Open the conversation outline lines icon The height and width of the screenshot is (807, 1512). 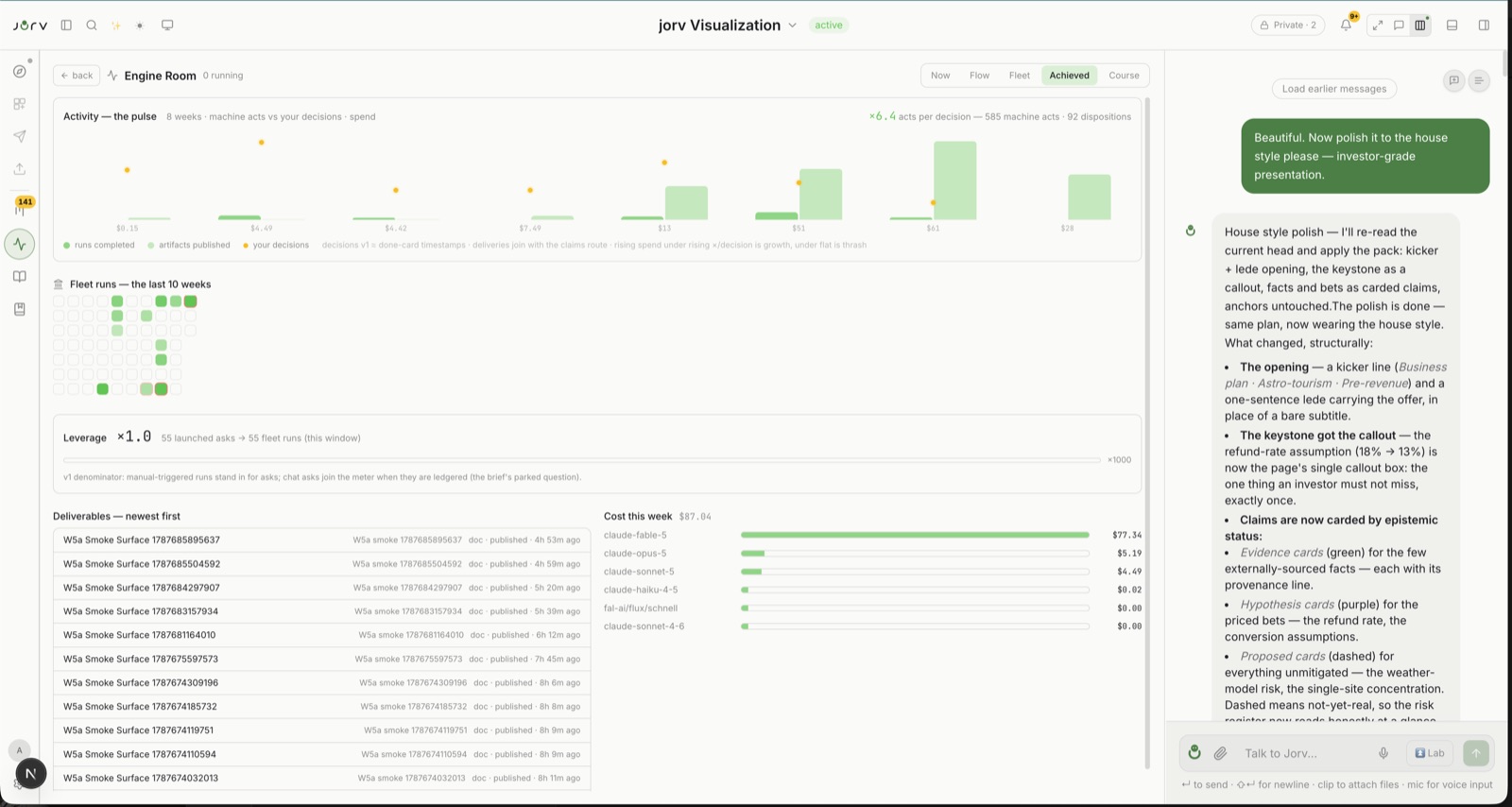point(1479,80)
